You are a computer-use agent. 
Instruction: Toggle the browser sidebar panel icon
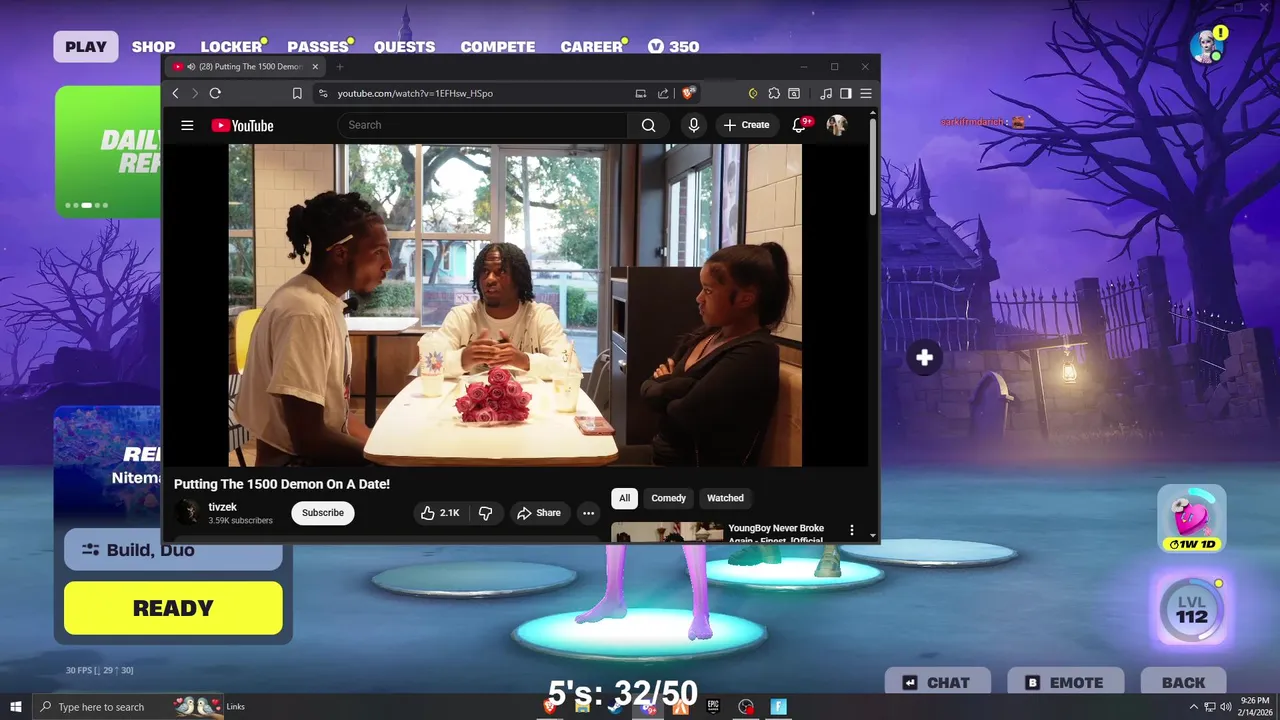click(x=845, y=93)
